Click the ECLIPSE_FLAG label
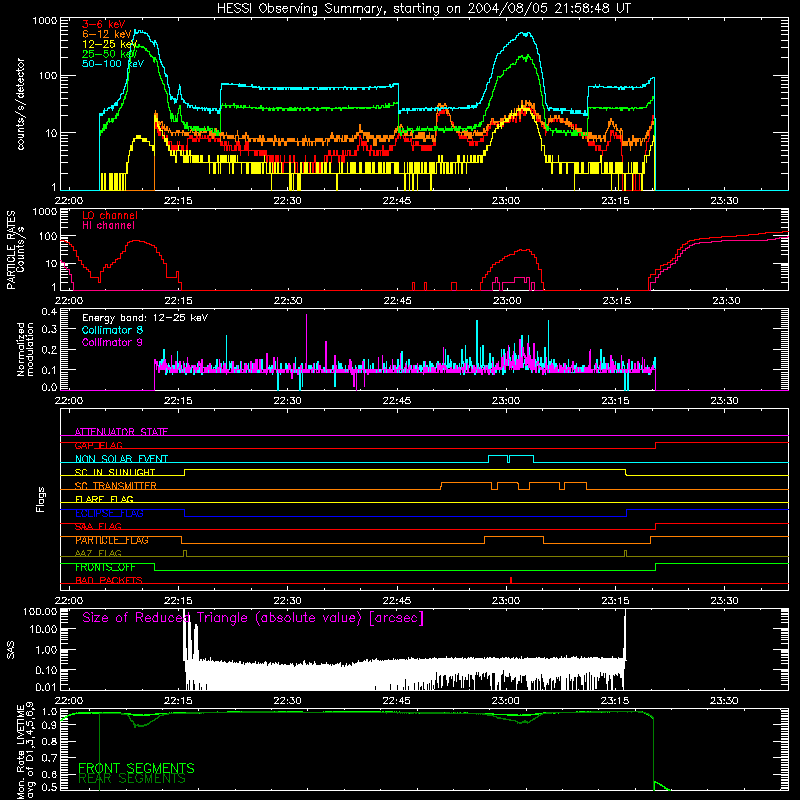800x800 pixels. 109,513
